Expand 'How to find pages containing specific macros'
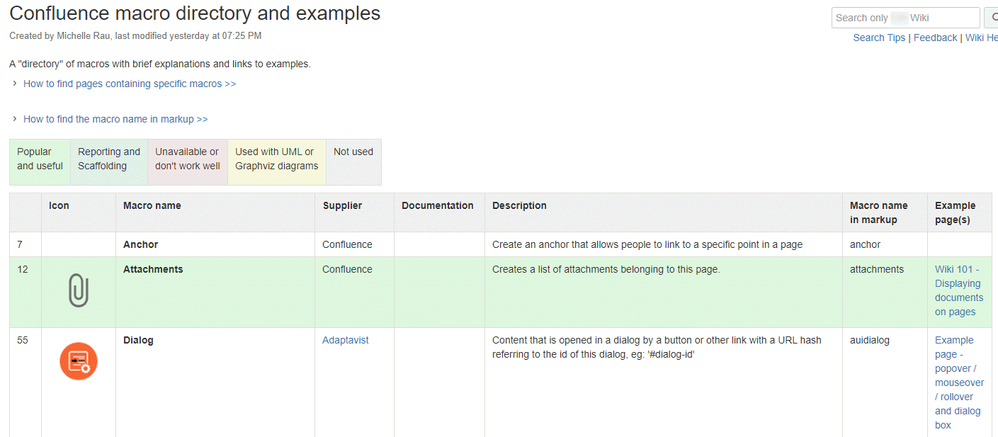Viewport: 998px width, 437px height. tap(129, 84)
